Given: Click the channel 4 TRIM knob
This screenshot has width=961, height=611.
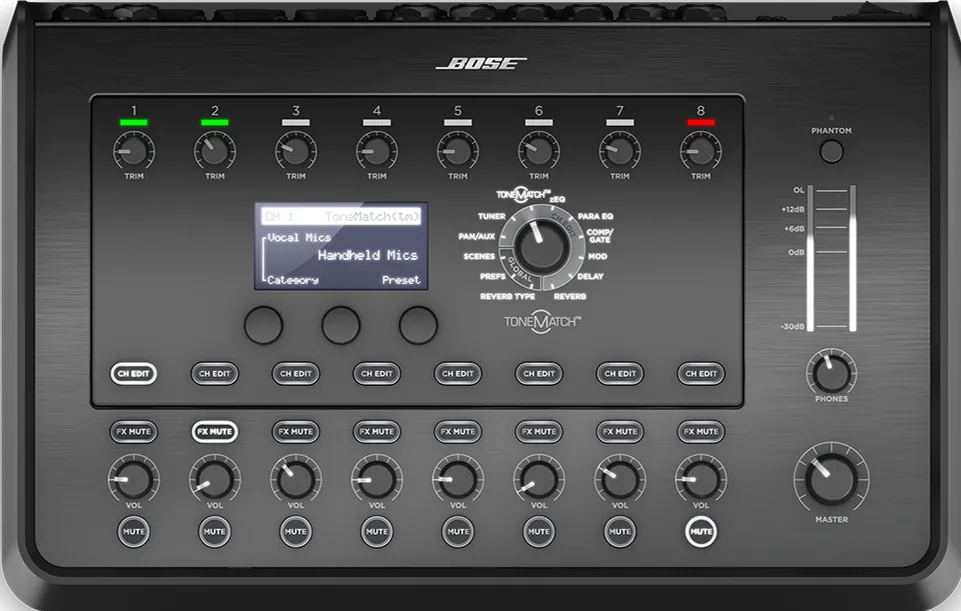Looking at the screenshot, I should click(x=376, y=151).
